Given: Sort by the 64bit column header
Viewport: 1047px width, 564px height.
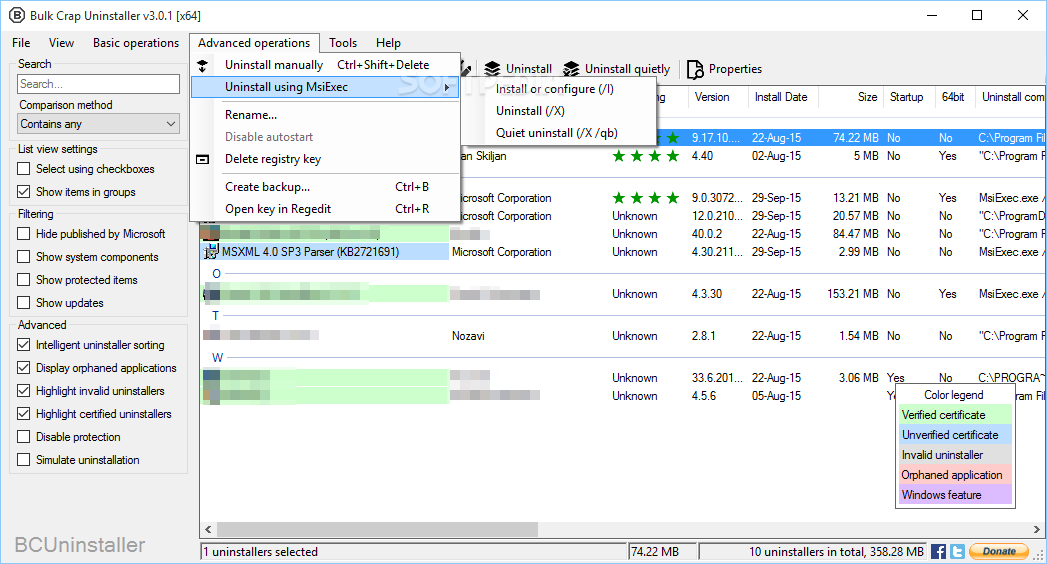Looking at the screenshot, I should [954, 97].
